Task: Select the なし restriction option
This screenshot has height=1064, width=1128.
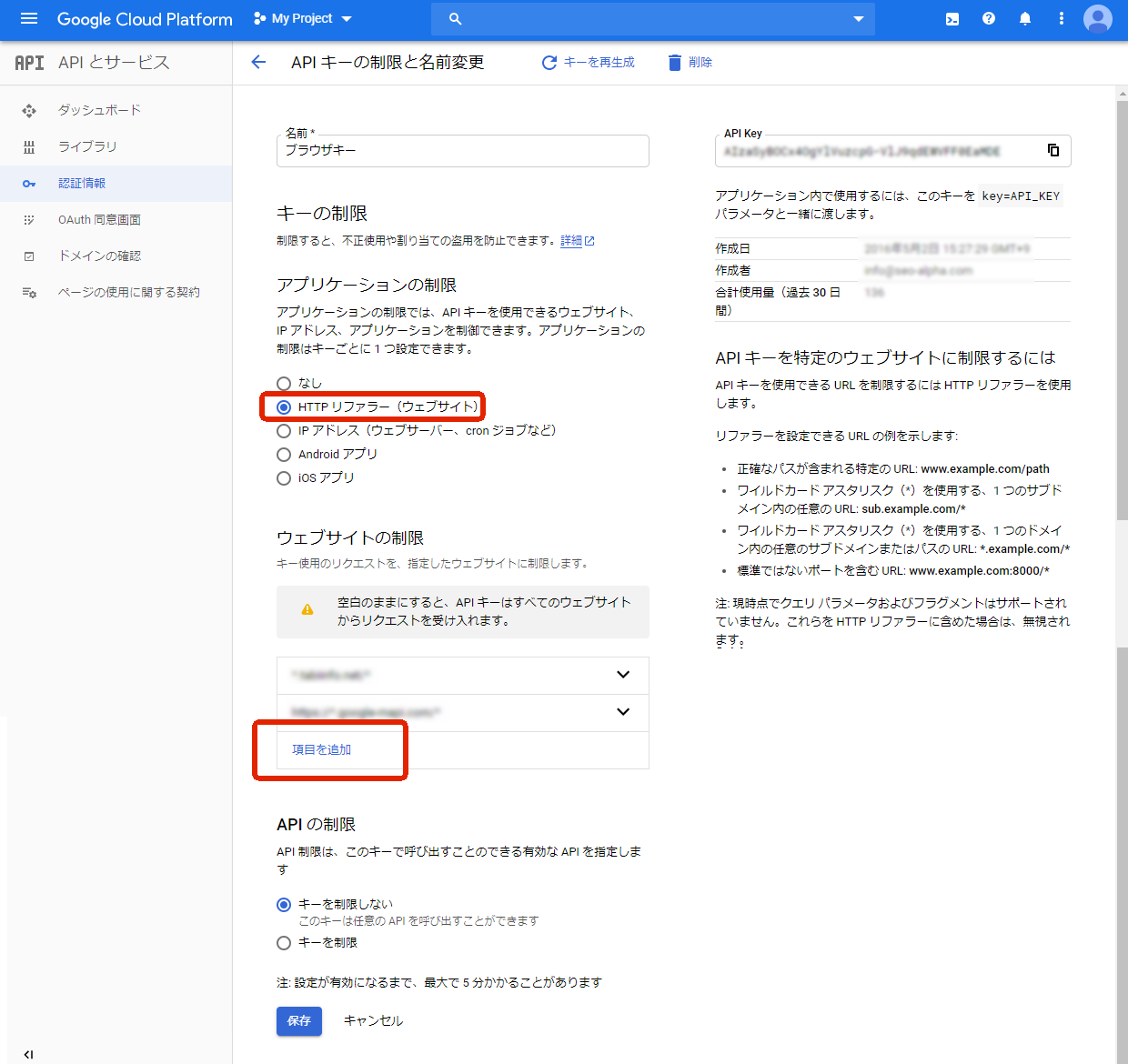Action: pos(284,384)
